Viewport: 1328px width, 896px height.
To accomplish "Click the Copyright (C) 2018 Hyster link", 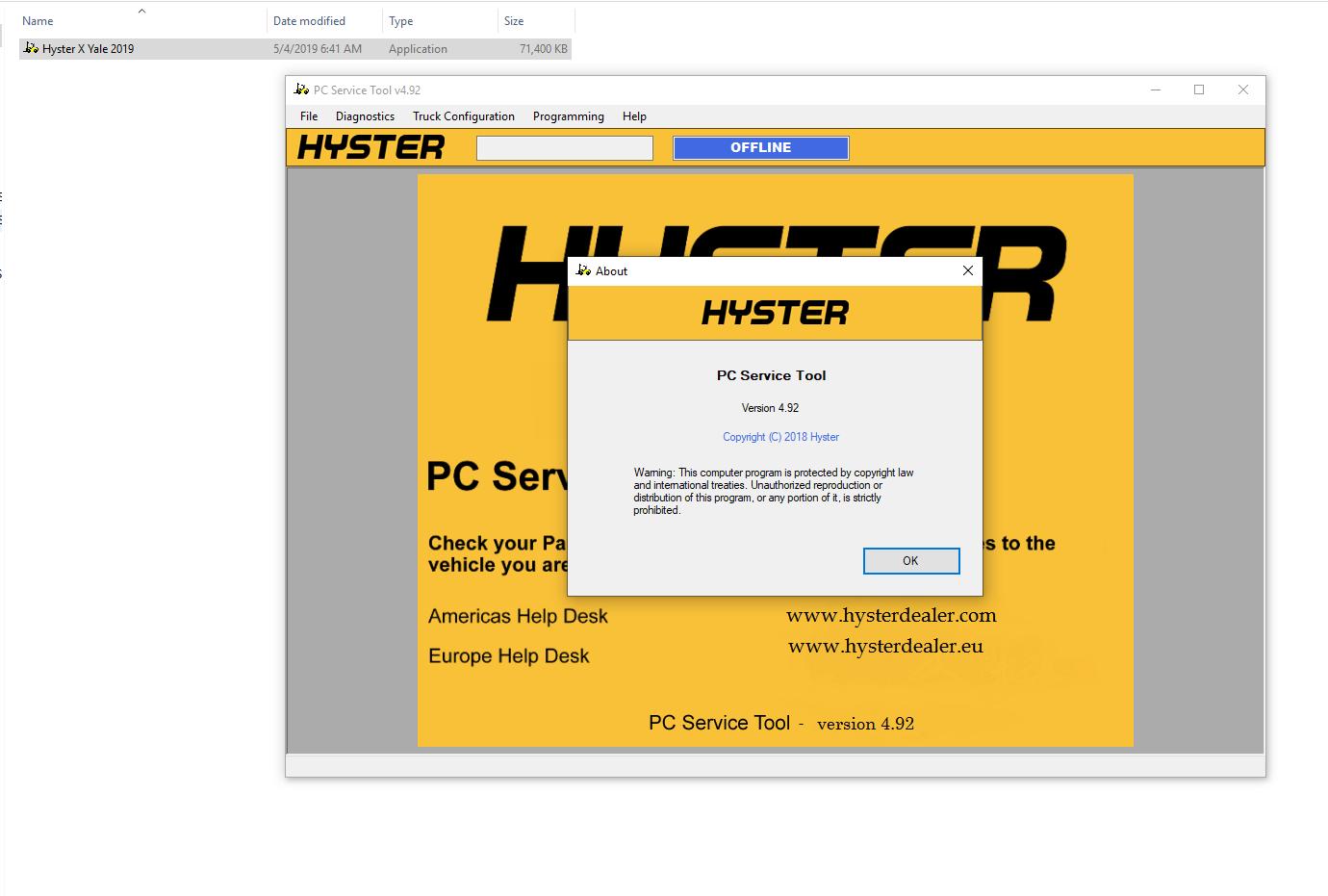I will click(780, 437).
